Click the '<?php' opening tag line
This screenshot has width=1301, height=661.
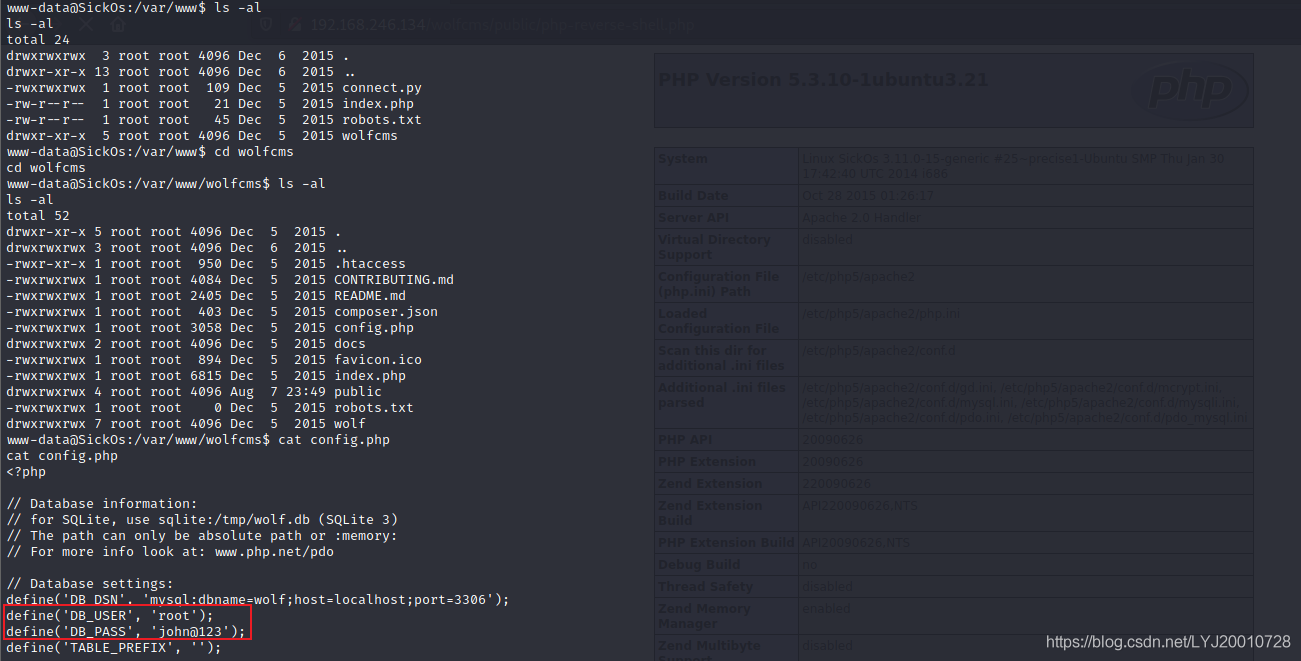tap(26, 472)
